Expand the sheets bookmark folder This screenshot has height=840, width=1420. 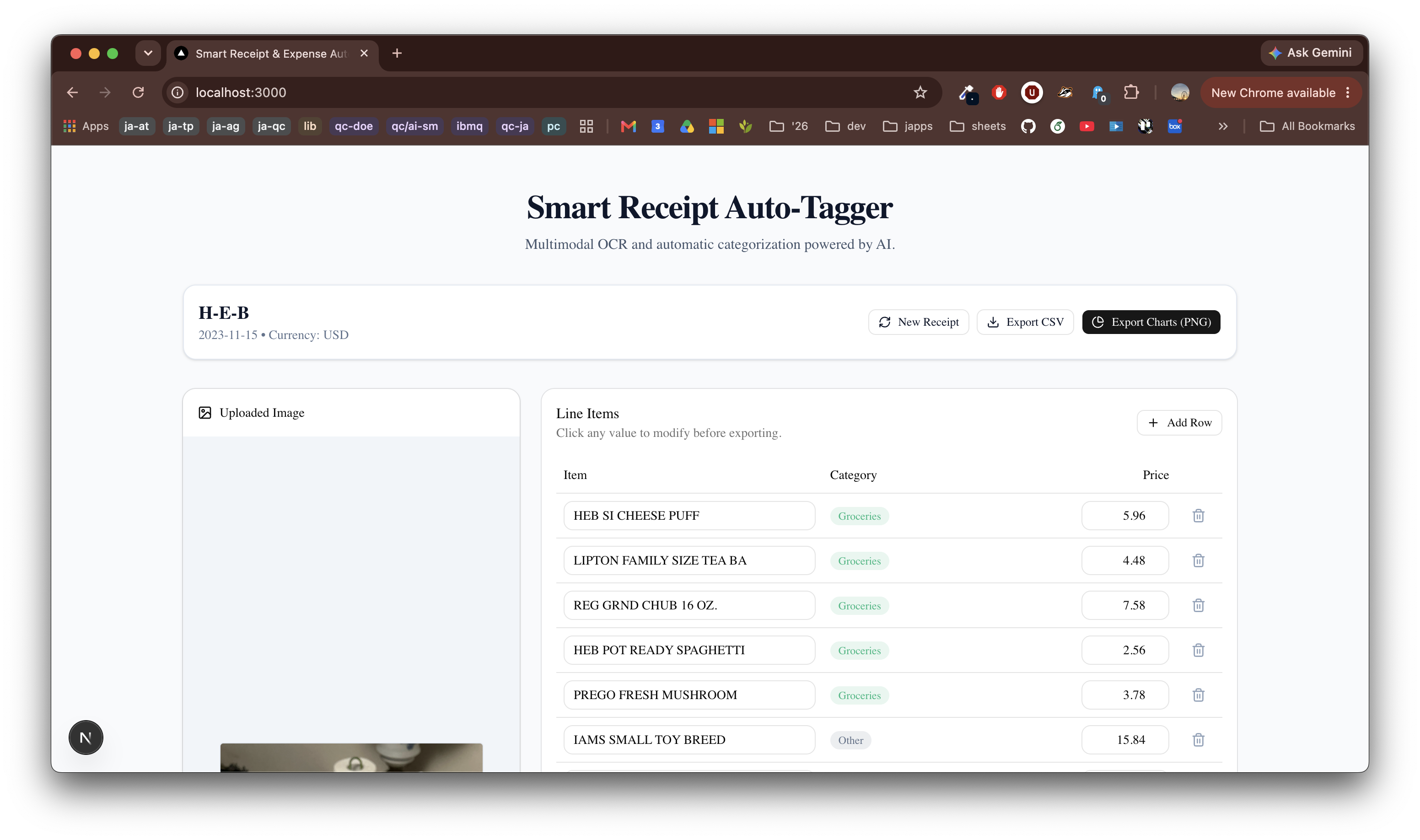978,126
